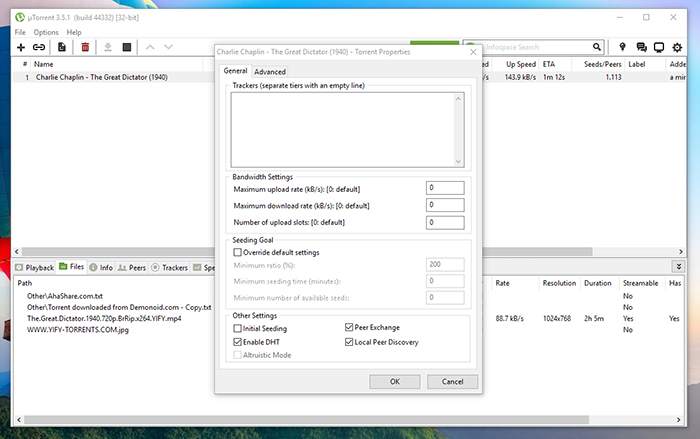Open Preferences gear icon
This screenshot has height=439, width=700.
[x=677, y=47]
